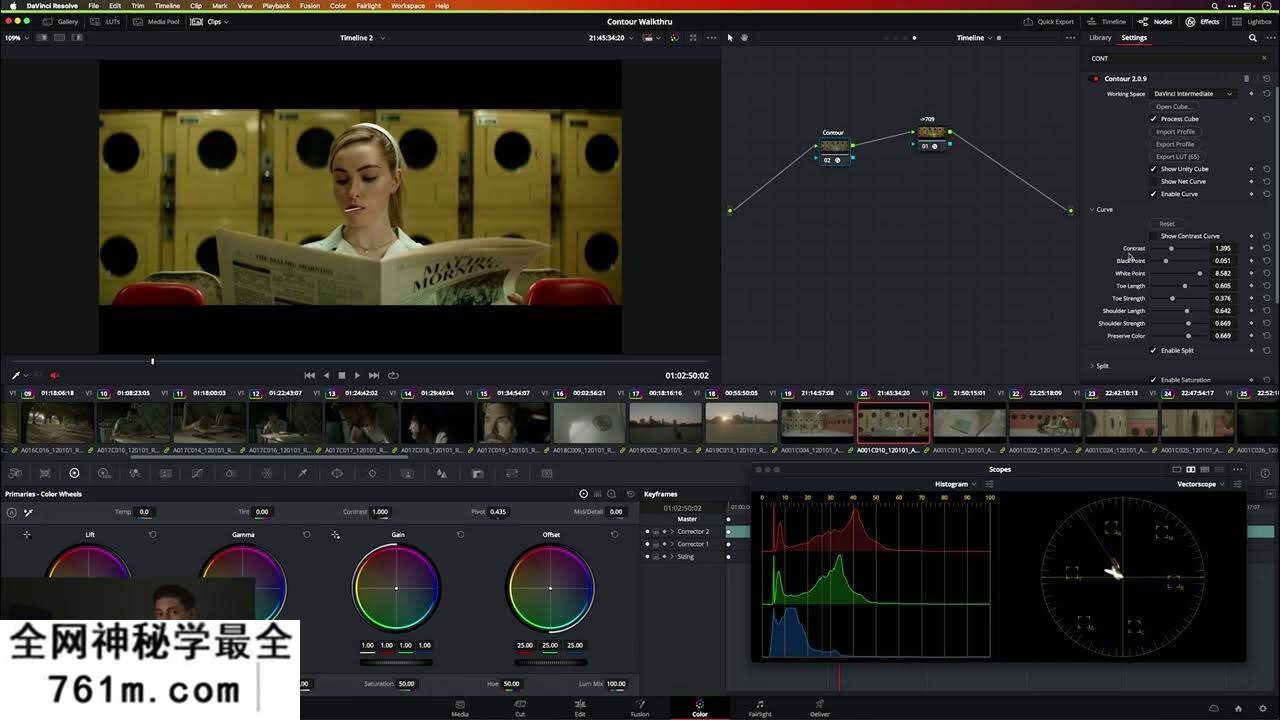The width and height of the screenshot is (1280, 720).
Task: Reset the Gain color wheel
Action: [461, 535]
